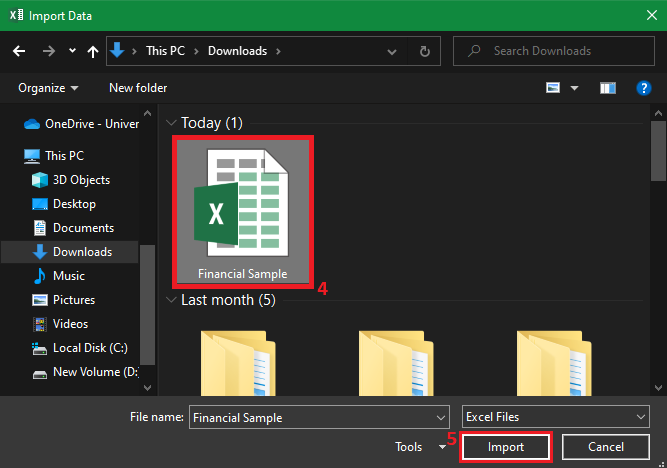Click the Import button

pyautogui.click(x=506, y=447)
